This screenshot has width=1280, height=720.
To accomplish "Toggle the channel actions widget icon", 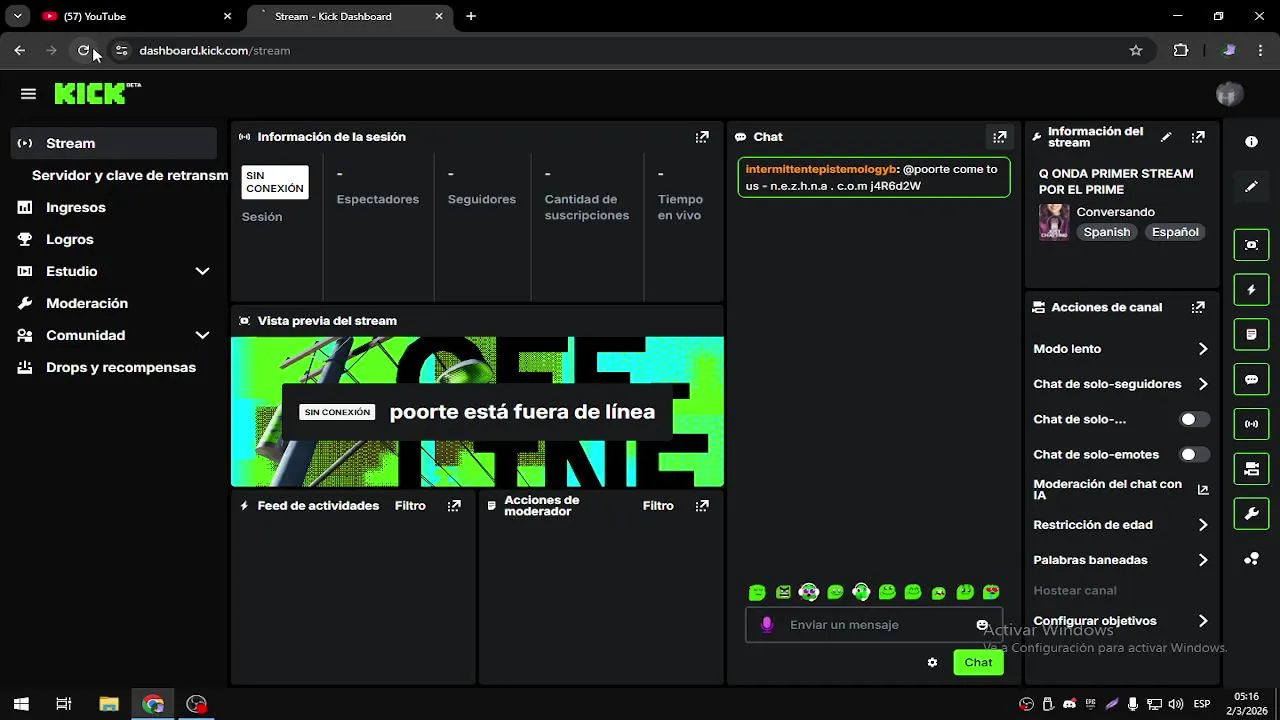I will tap(1251, 469).
